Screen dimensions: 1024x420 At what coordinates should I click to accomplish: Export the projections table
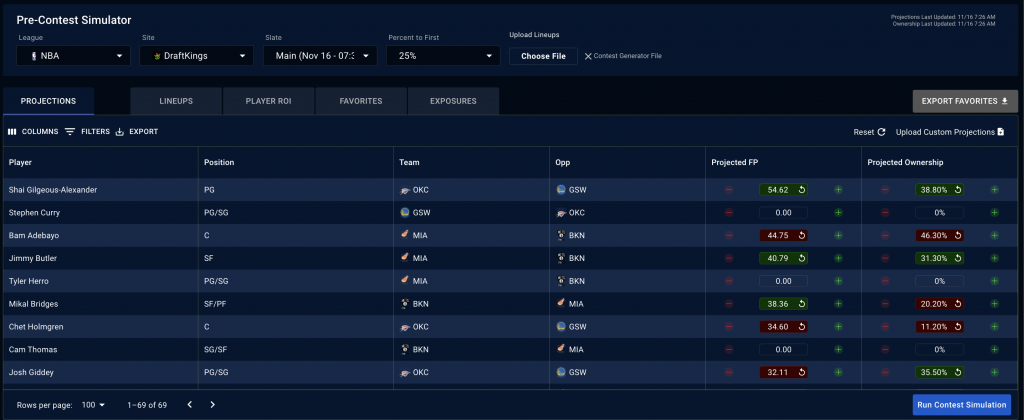tap(137, 132)
